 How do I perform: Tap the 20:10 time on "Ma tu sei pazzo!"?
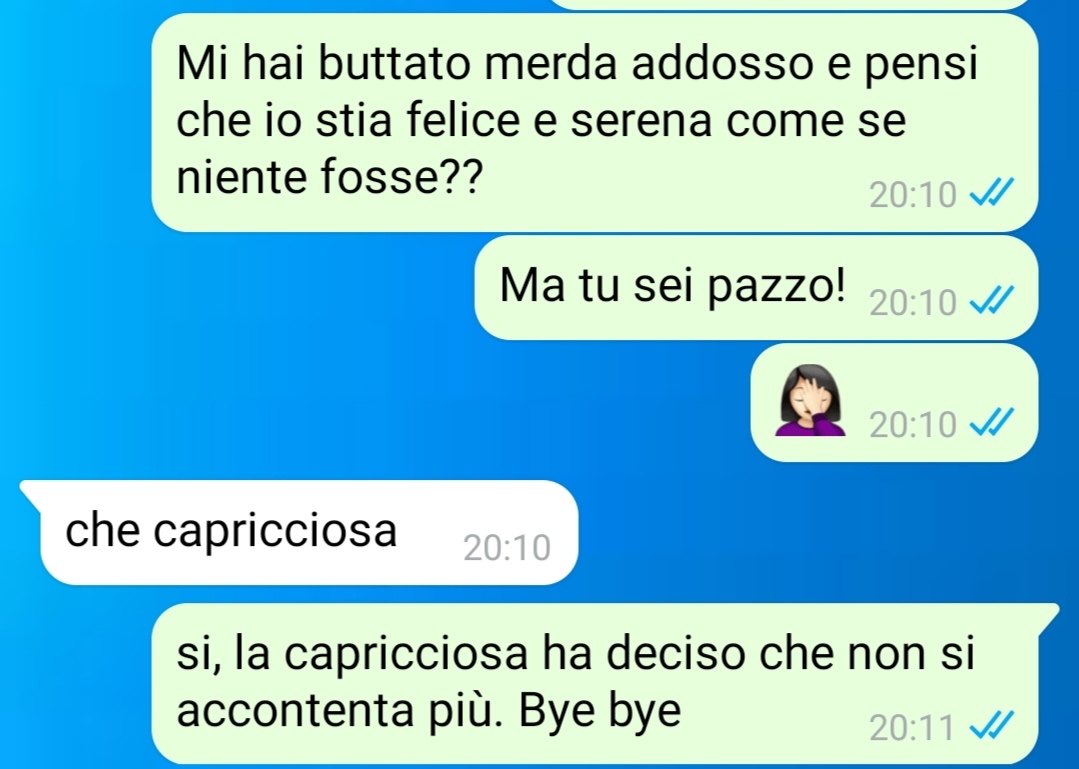click(x=912, y=302)
